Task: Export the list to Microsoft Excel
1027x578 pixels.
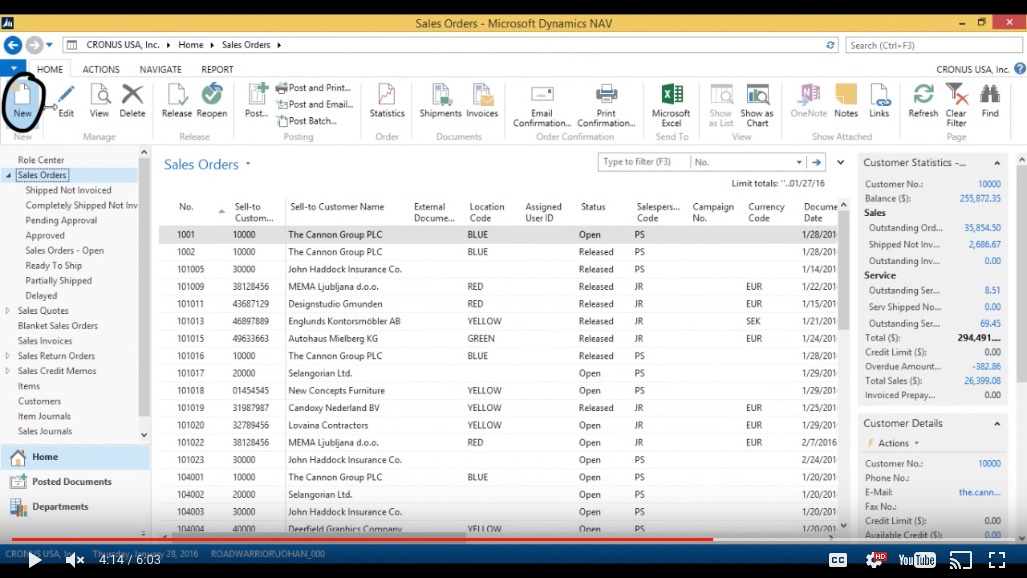Action: click(x=672, y=103)
